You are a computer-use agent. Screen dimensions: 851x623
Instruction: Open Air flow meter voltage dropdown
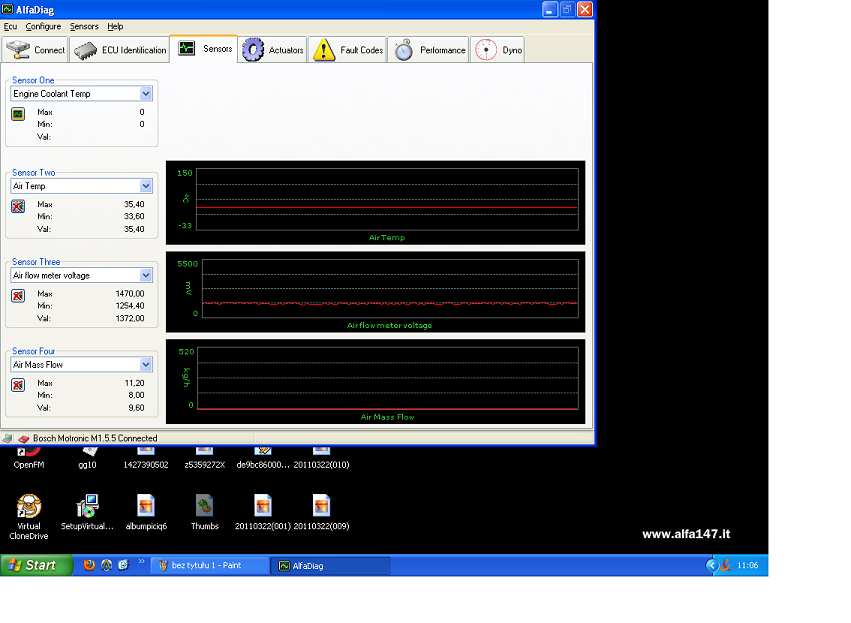[x=146, y=275]
